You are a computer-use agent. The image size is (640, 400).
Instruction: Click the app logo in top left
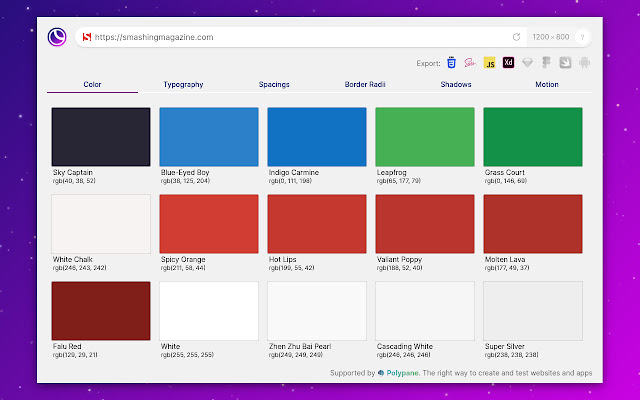[57, 37]
